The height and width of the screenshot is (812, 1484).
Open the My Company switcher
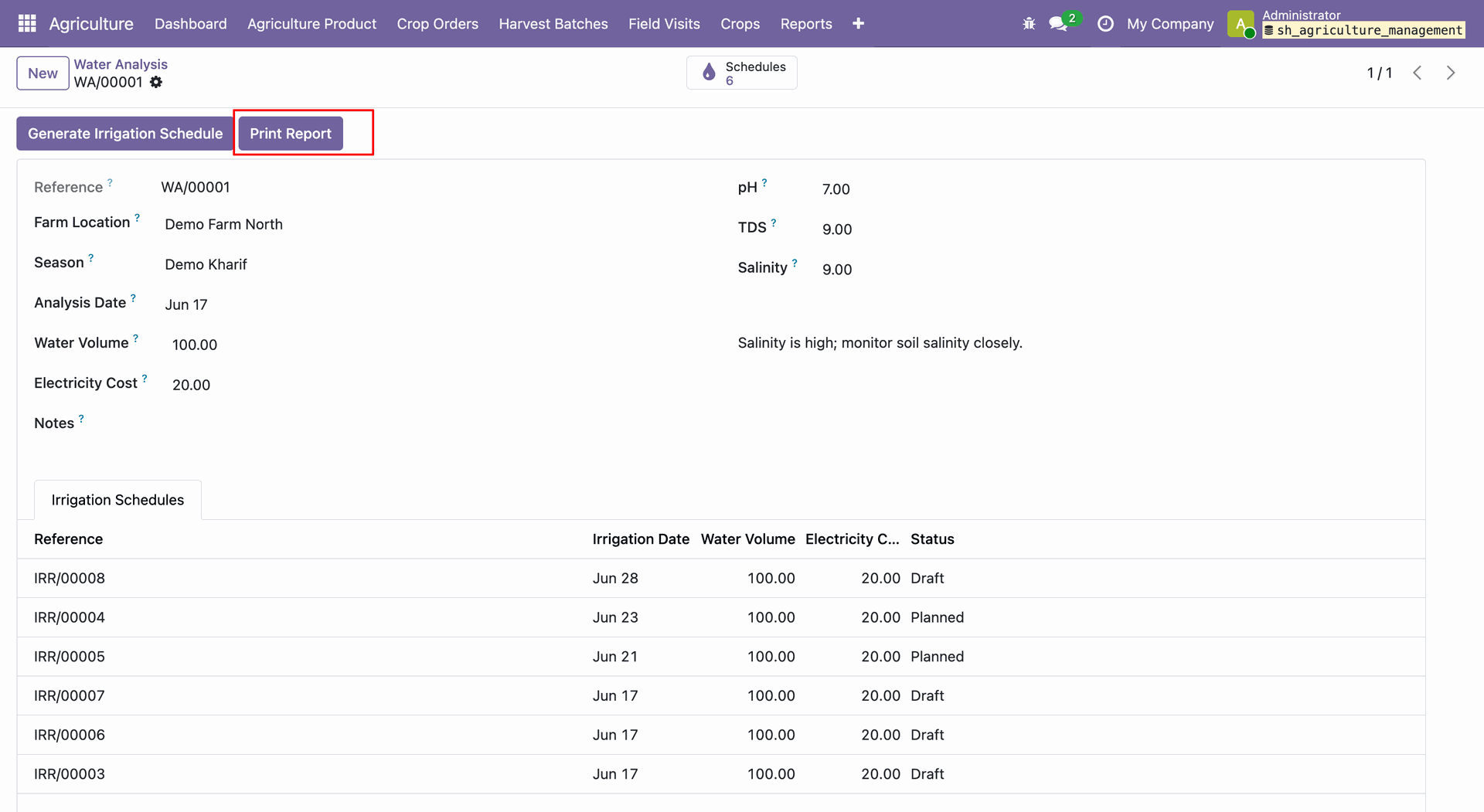coord(1170,24)
